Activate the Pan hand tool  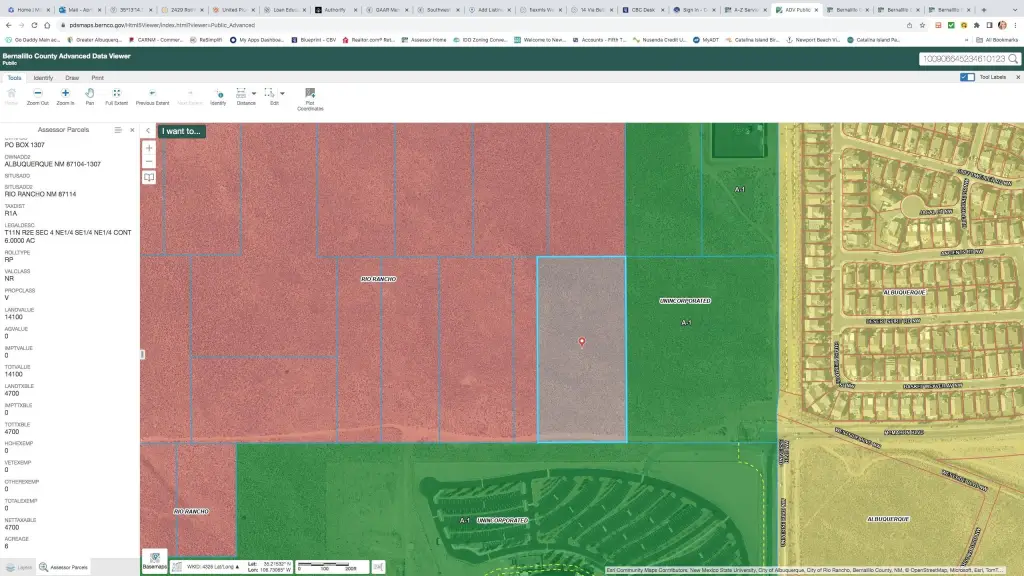(90, 95)
